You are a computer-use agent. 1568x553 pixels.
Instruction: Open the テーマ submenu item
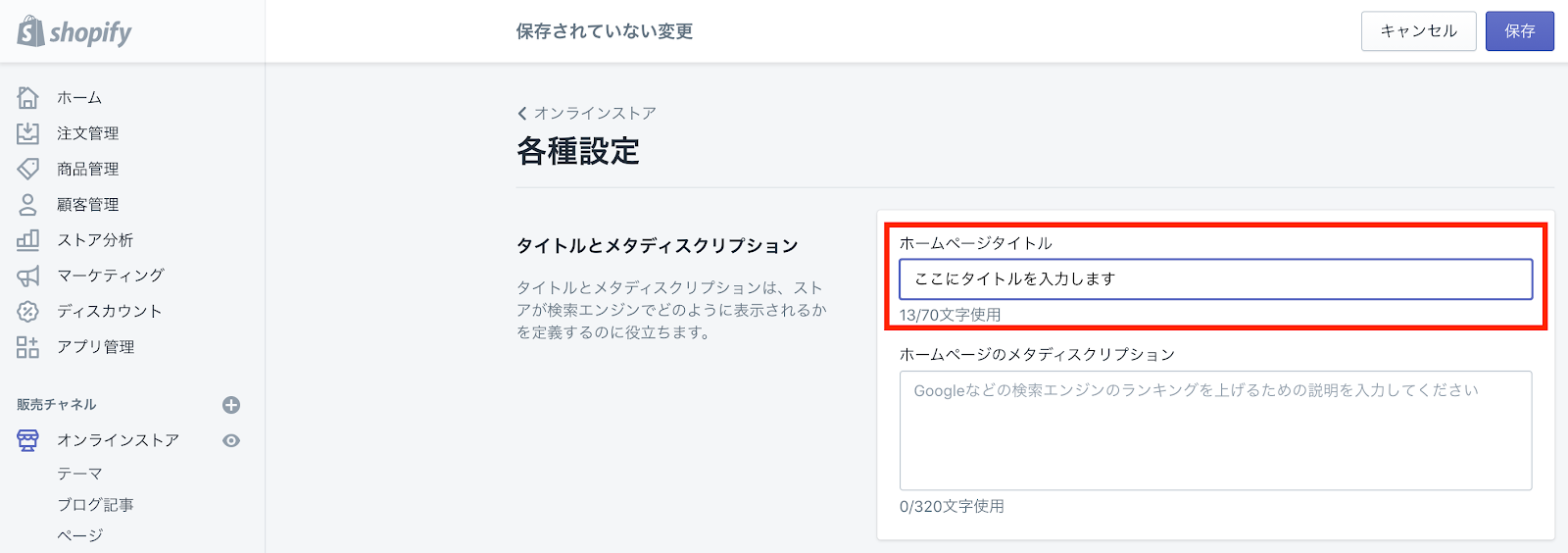pos(79,474)
